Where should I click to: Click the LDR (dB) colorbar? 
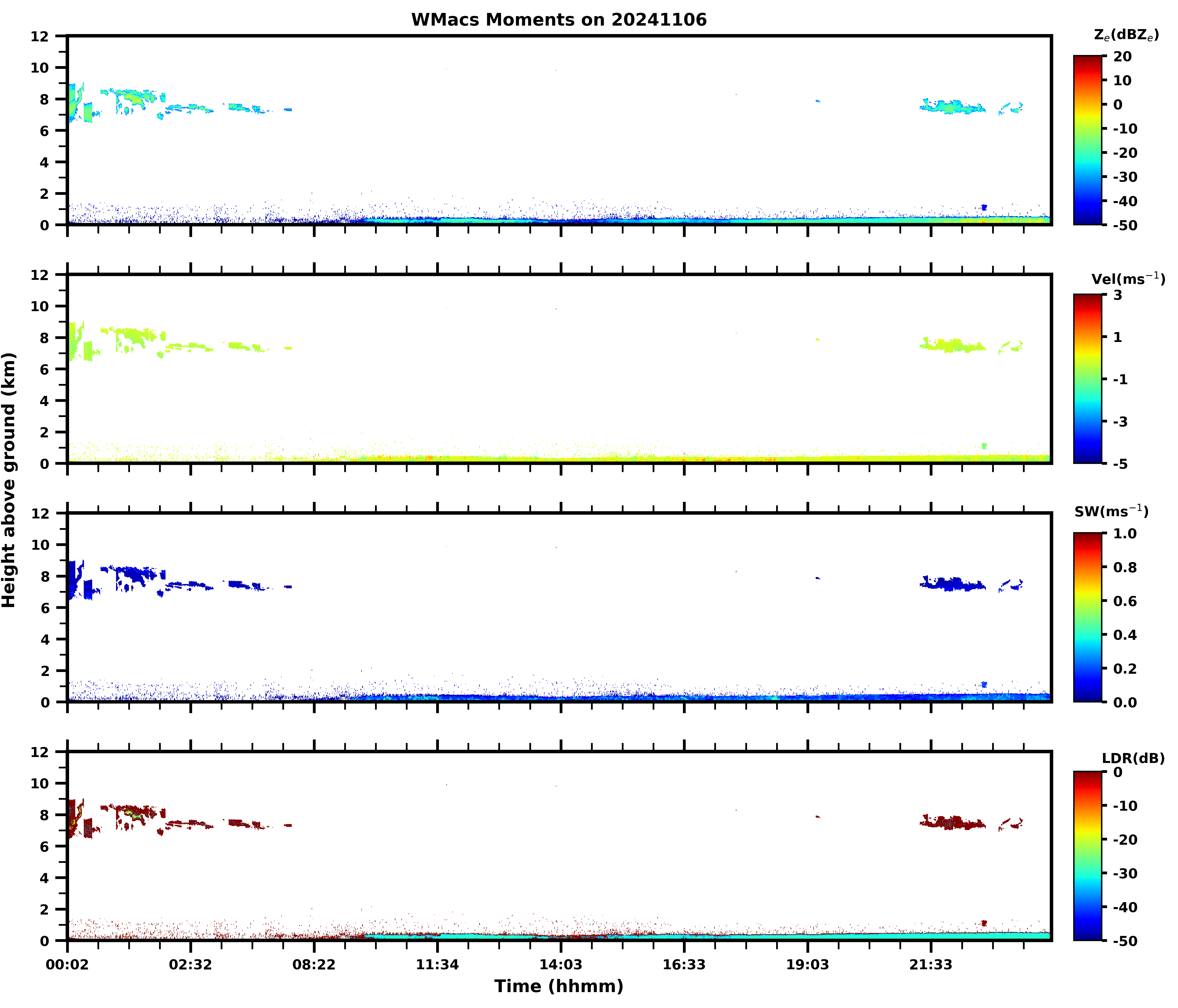coord(1088,856)
